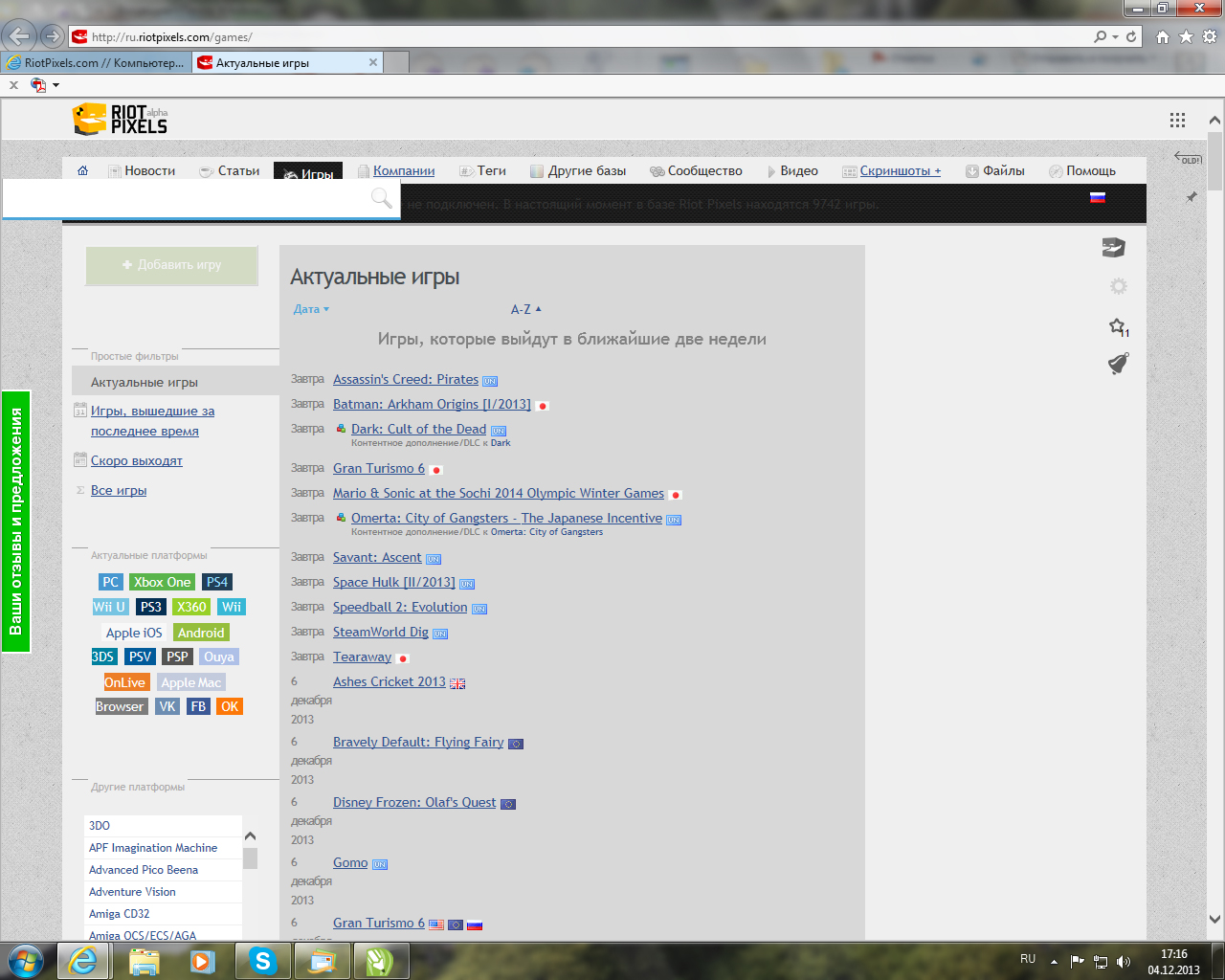Filter by the OnLive platform tag

tap(125, 682)
